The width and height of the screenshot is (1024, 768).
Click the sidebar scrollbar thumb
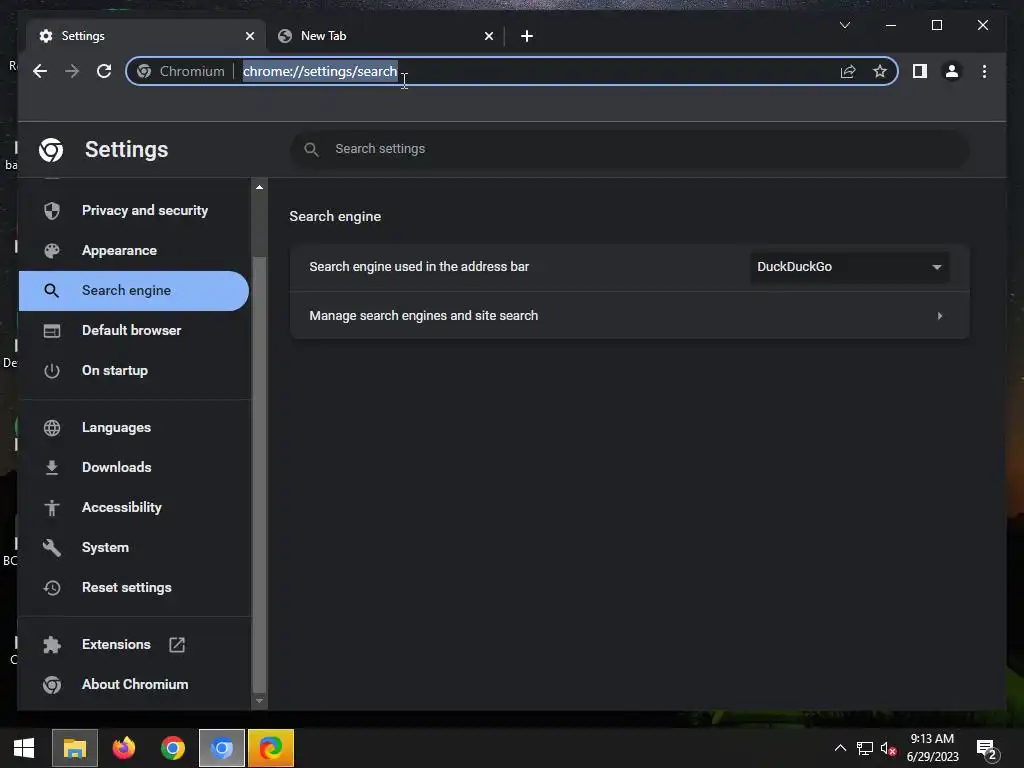[x=259, y=473]
